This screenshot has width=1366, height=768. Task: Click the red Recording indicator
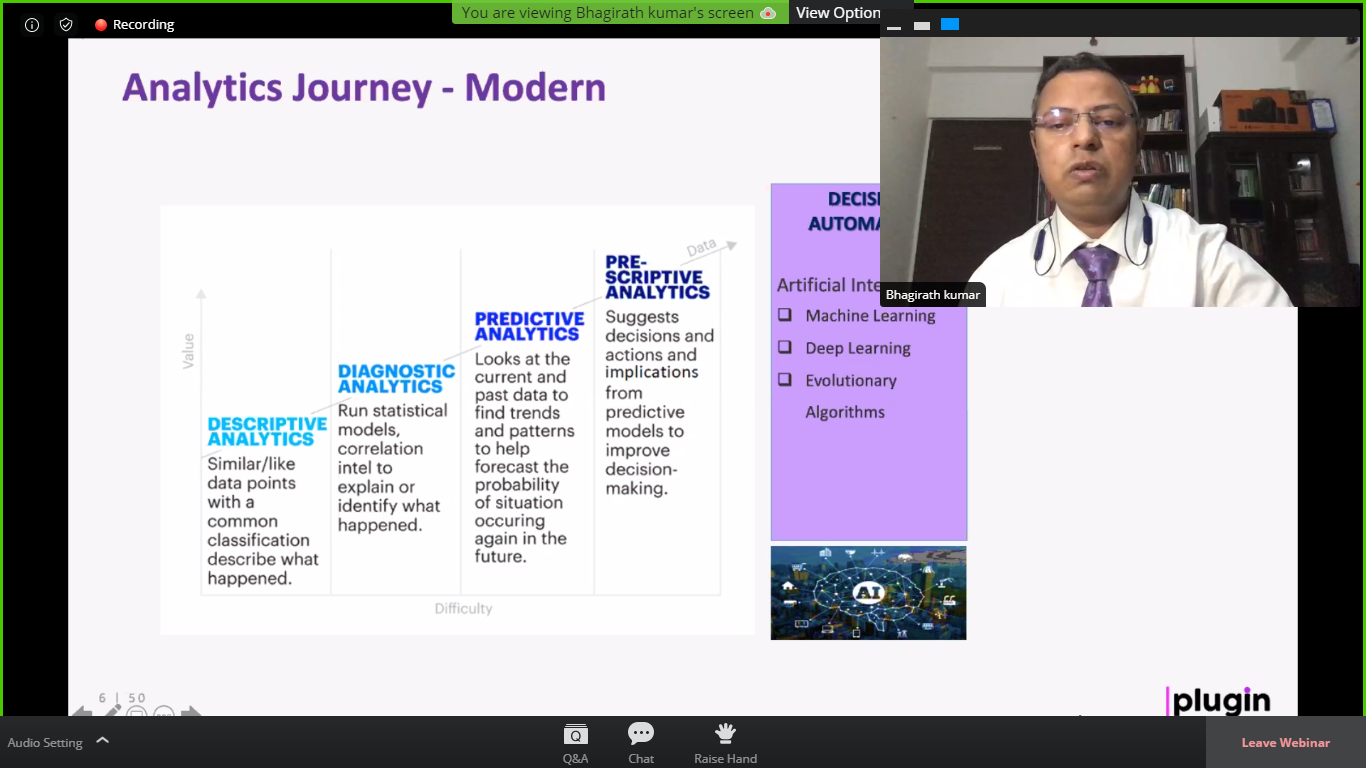point(134,25)
